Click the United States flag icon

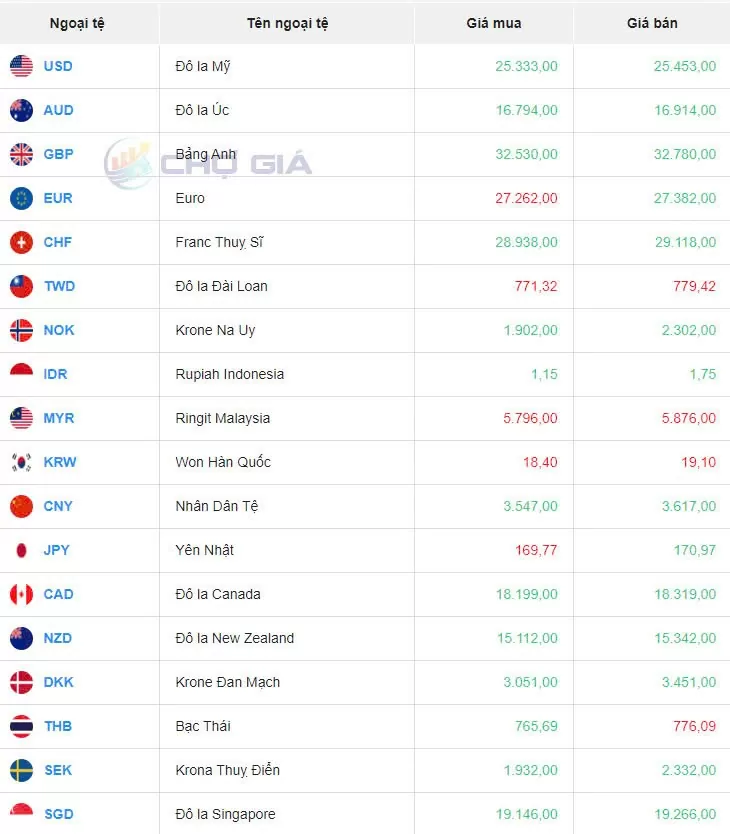tap(21, 66)
